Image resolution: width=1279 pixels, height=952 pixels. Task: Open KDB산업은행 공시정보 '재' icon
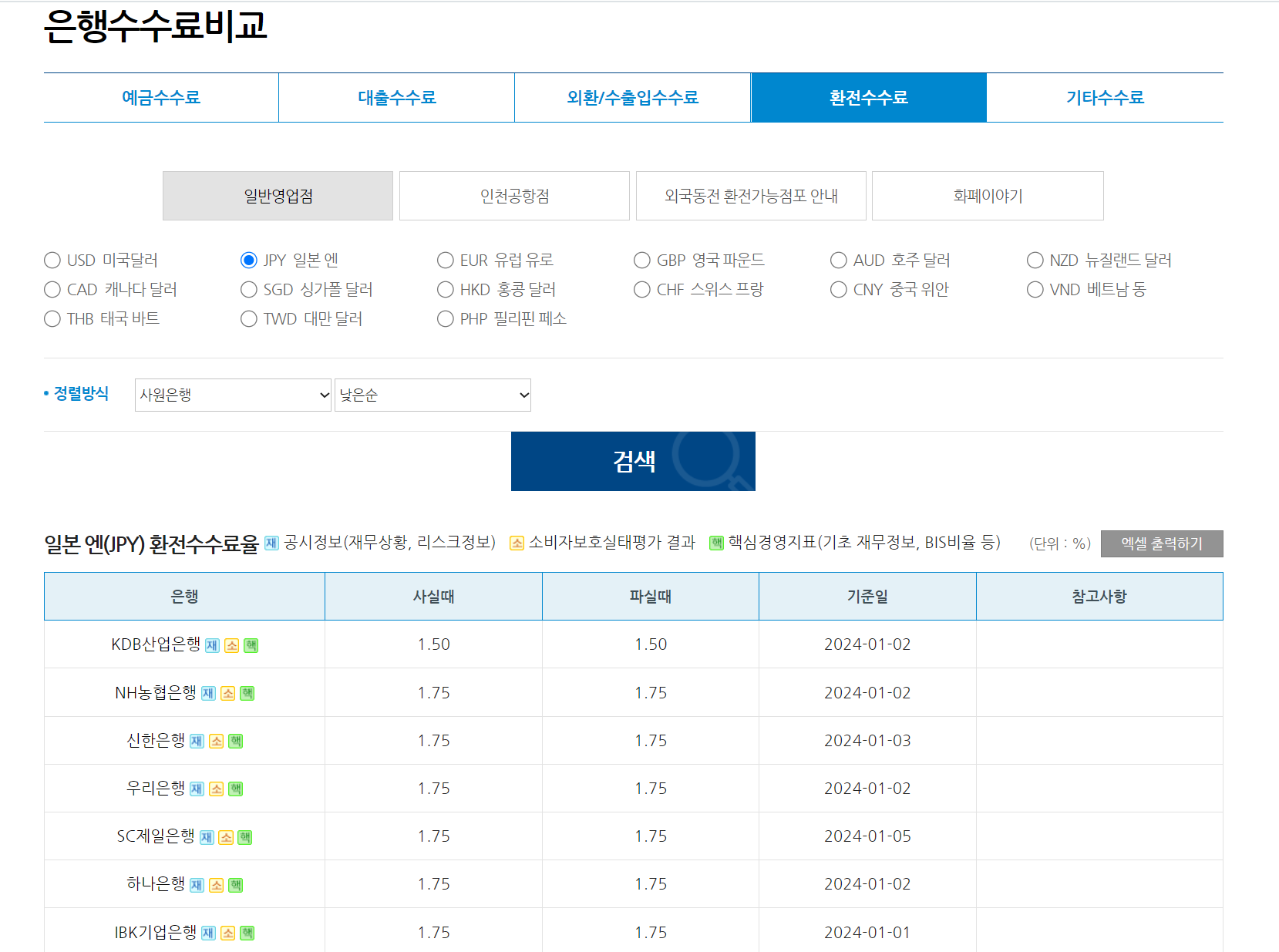coord(212,645)
